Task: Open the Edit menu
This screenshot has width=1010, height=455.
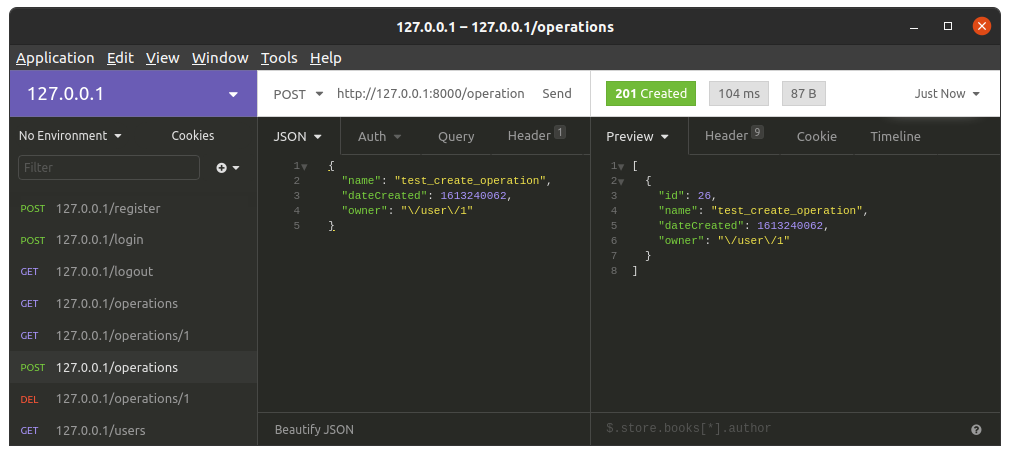Action: pos(120,58)
